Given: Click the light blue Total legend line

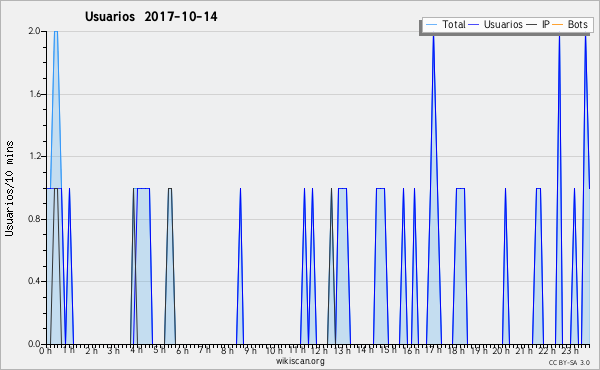Looking at the screenshot, I should click(431, 25).
